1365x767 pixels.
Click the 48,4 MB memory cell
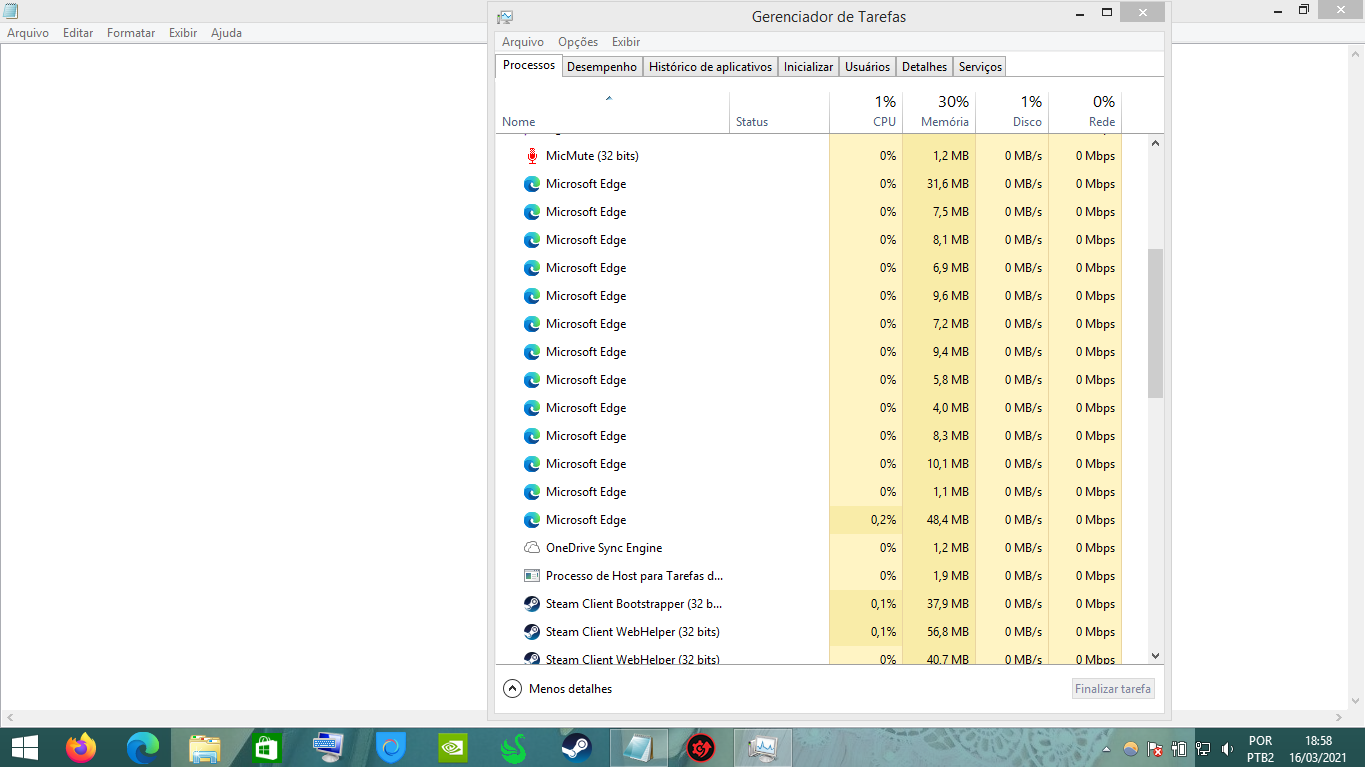[x=939, y=520]
